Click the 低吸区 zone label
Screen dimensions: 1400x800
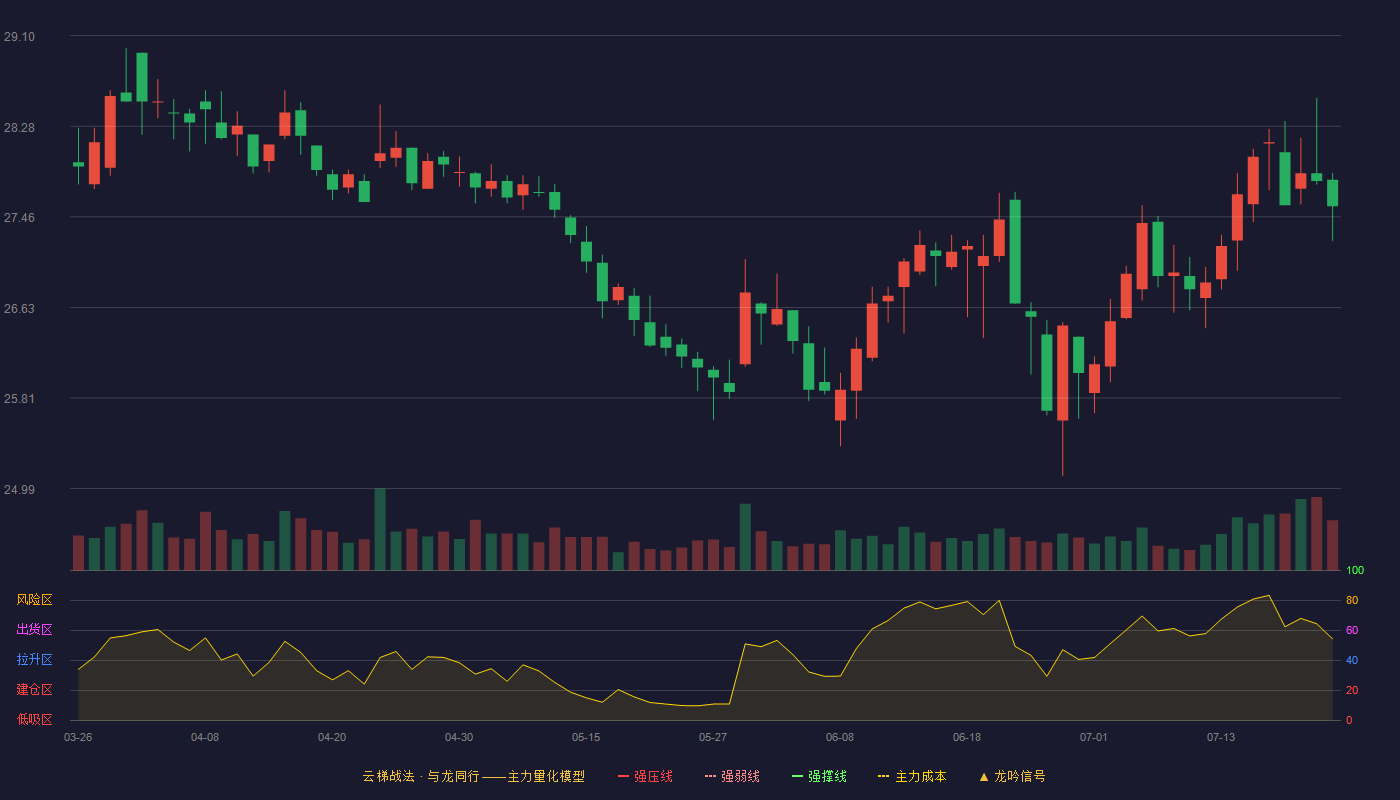[x=34, y=720]
